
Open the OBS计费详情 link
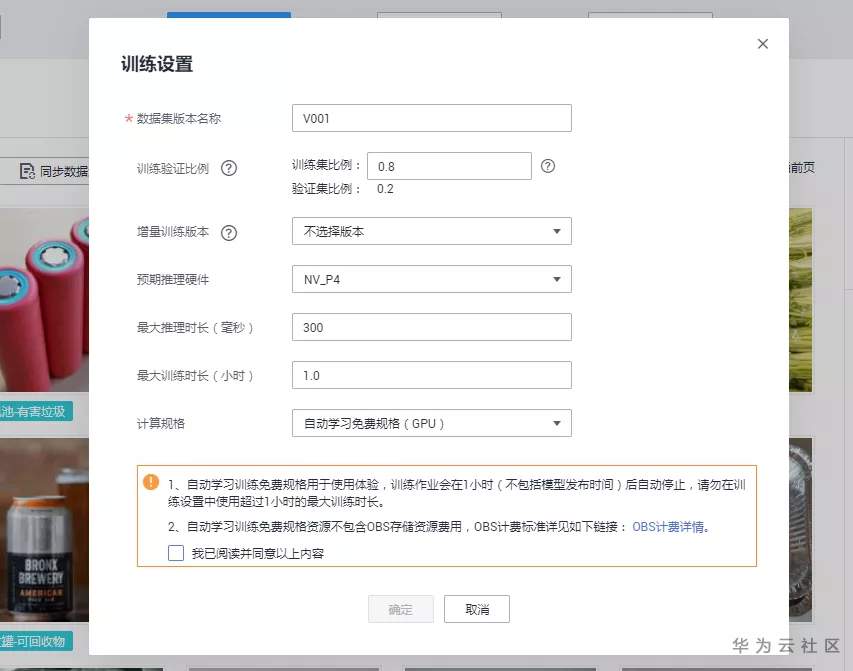[670, 527]
